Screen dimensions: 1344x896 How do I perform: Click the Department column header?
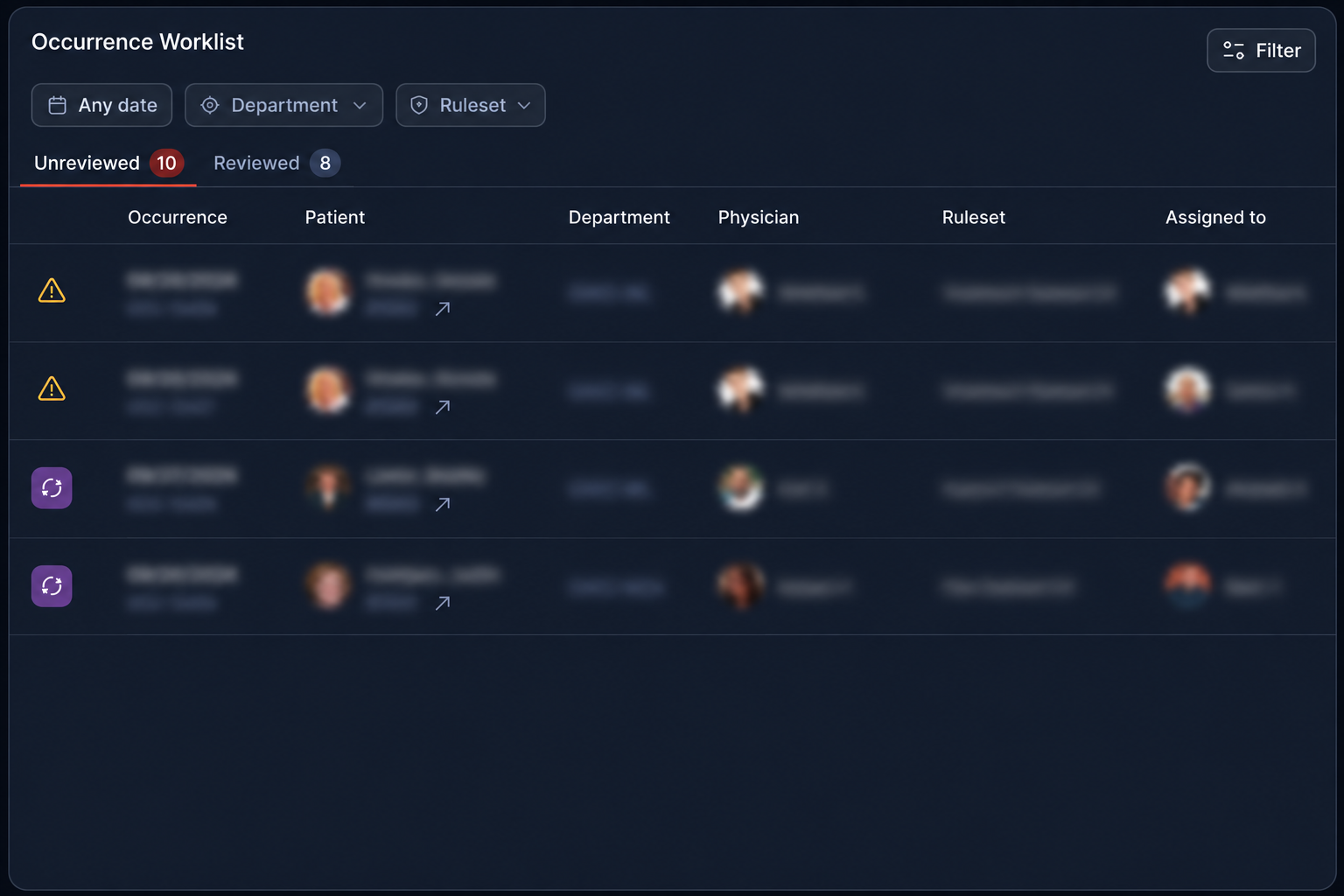[x=619, y=217]
